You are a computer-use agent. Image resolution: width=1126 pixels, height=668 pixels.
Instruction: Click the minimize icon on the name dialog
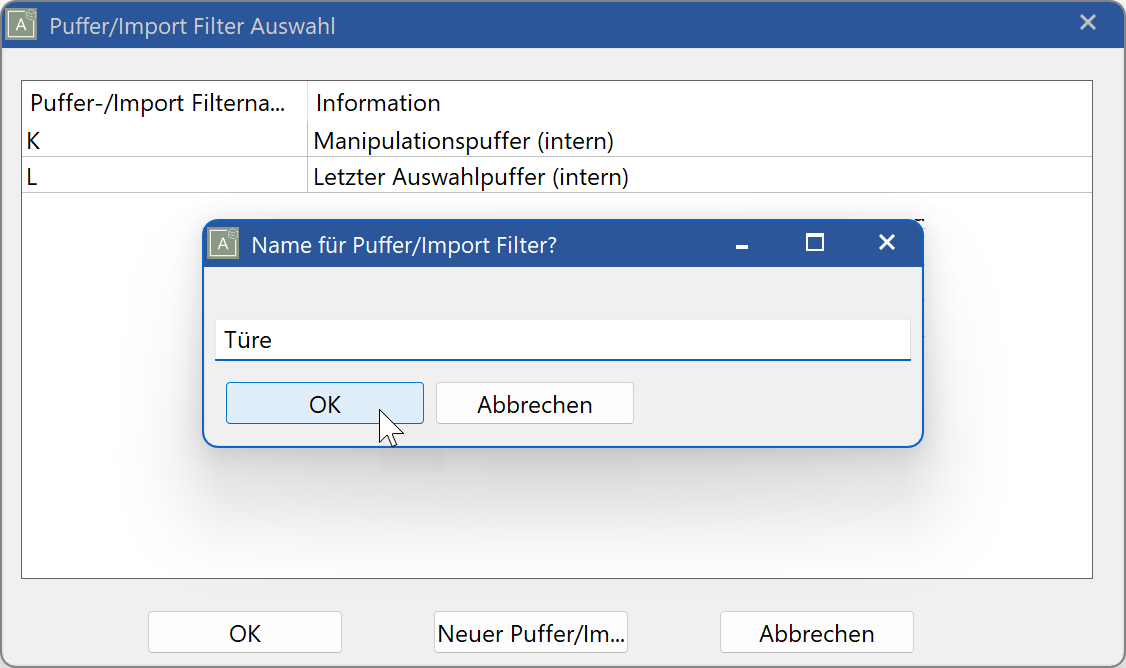click(741, 243)
